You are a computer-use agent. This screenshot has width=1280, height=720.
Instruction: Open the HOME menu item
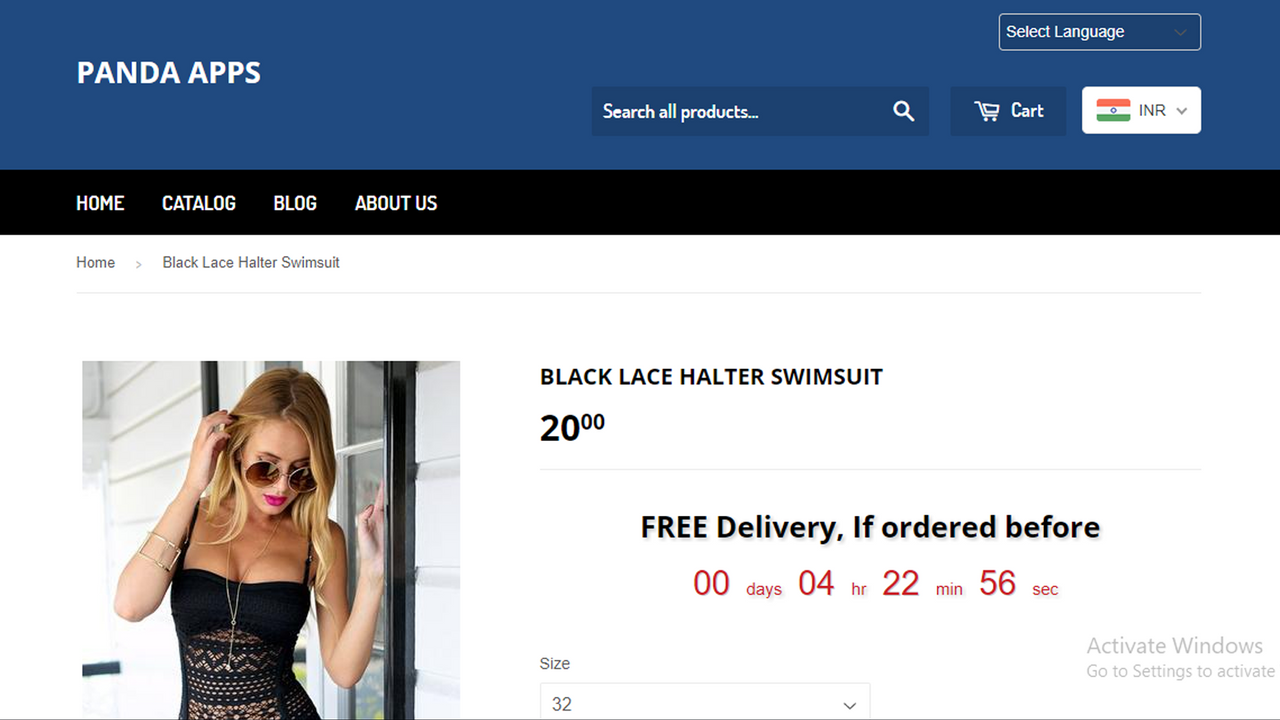click(100, 203)
